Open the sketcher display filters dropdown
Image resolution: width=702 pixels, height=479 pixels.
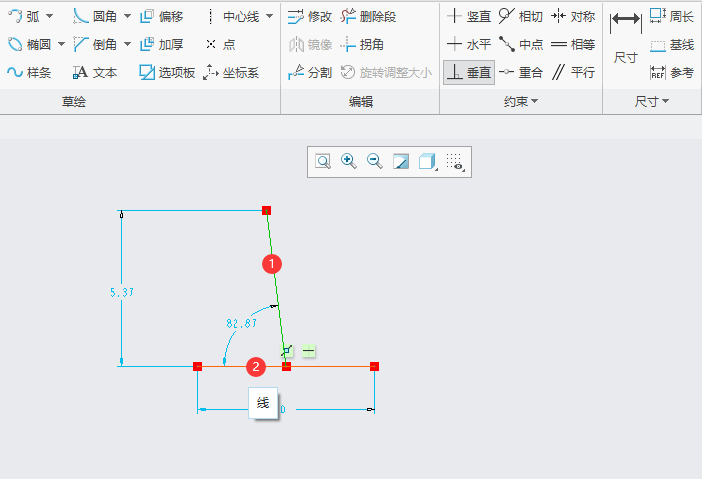coord(455,162)
